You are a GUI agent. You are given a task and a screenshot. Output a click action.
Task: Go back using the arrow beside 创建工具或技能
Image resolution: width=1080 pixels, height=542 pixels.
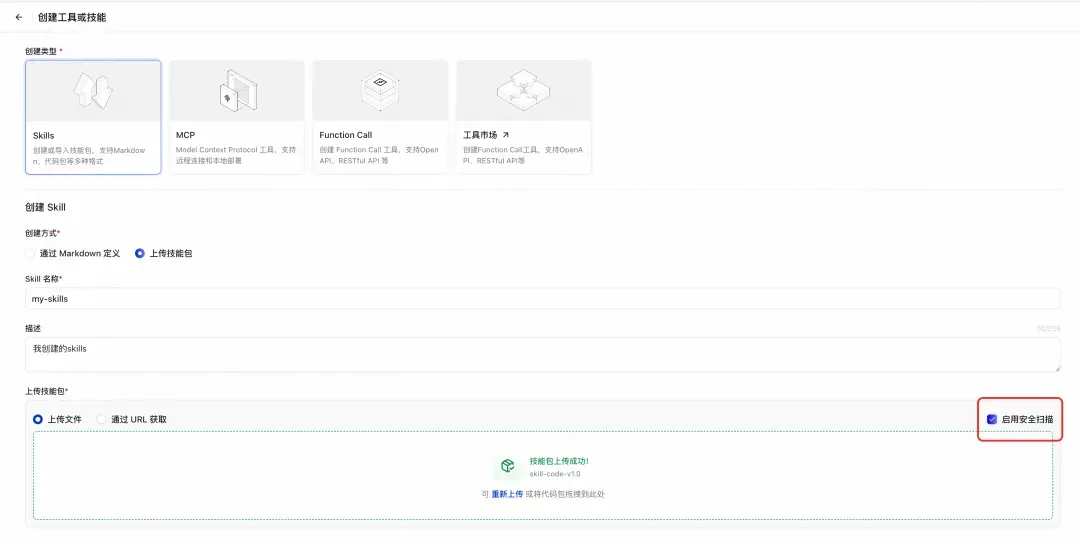(x=19, y=17)
